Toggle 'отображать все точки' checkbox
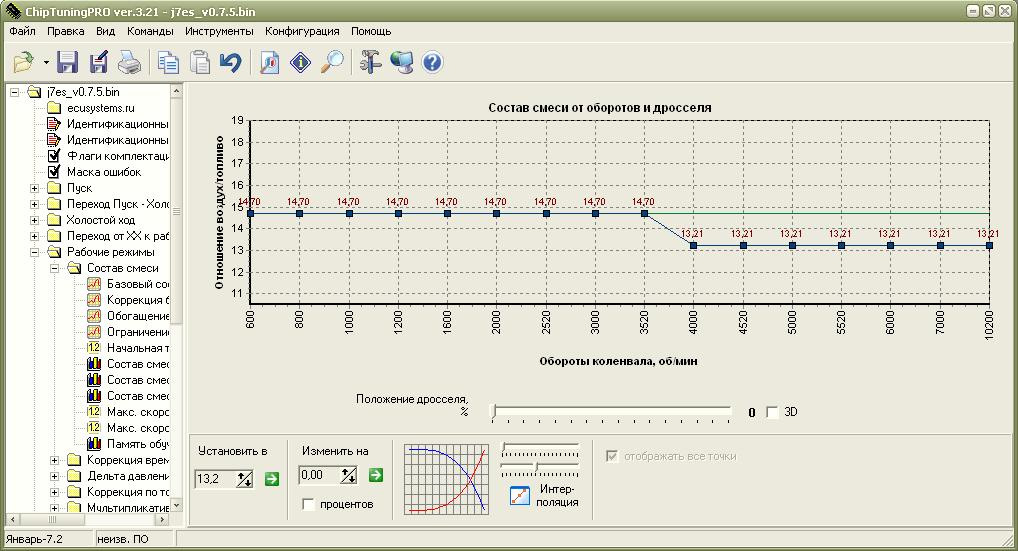 [612, 456]
